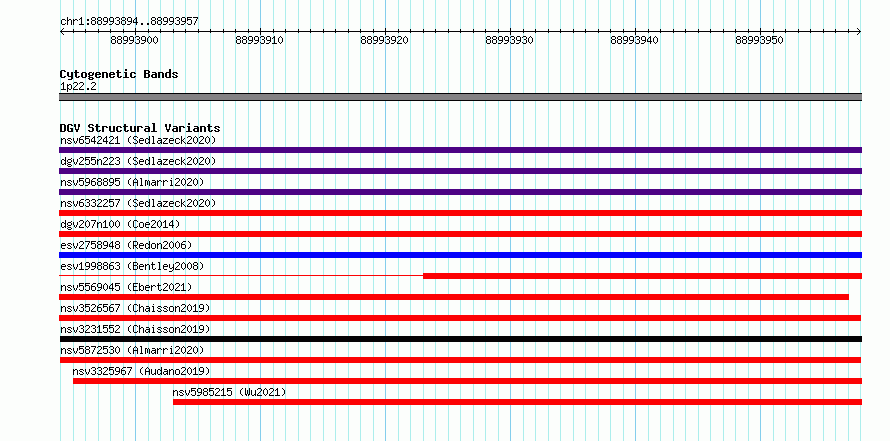Select the red bar under nsv5569045
The width and height of the screenshot is (890, 441).
454,297
